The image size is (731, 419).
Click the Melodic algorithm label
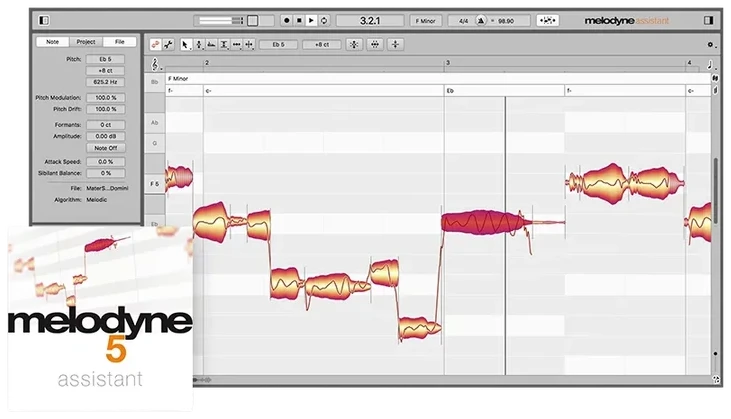tap(97, 200)
